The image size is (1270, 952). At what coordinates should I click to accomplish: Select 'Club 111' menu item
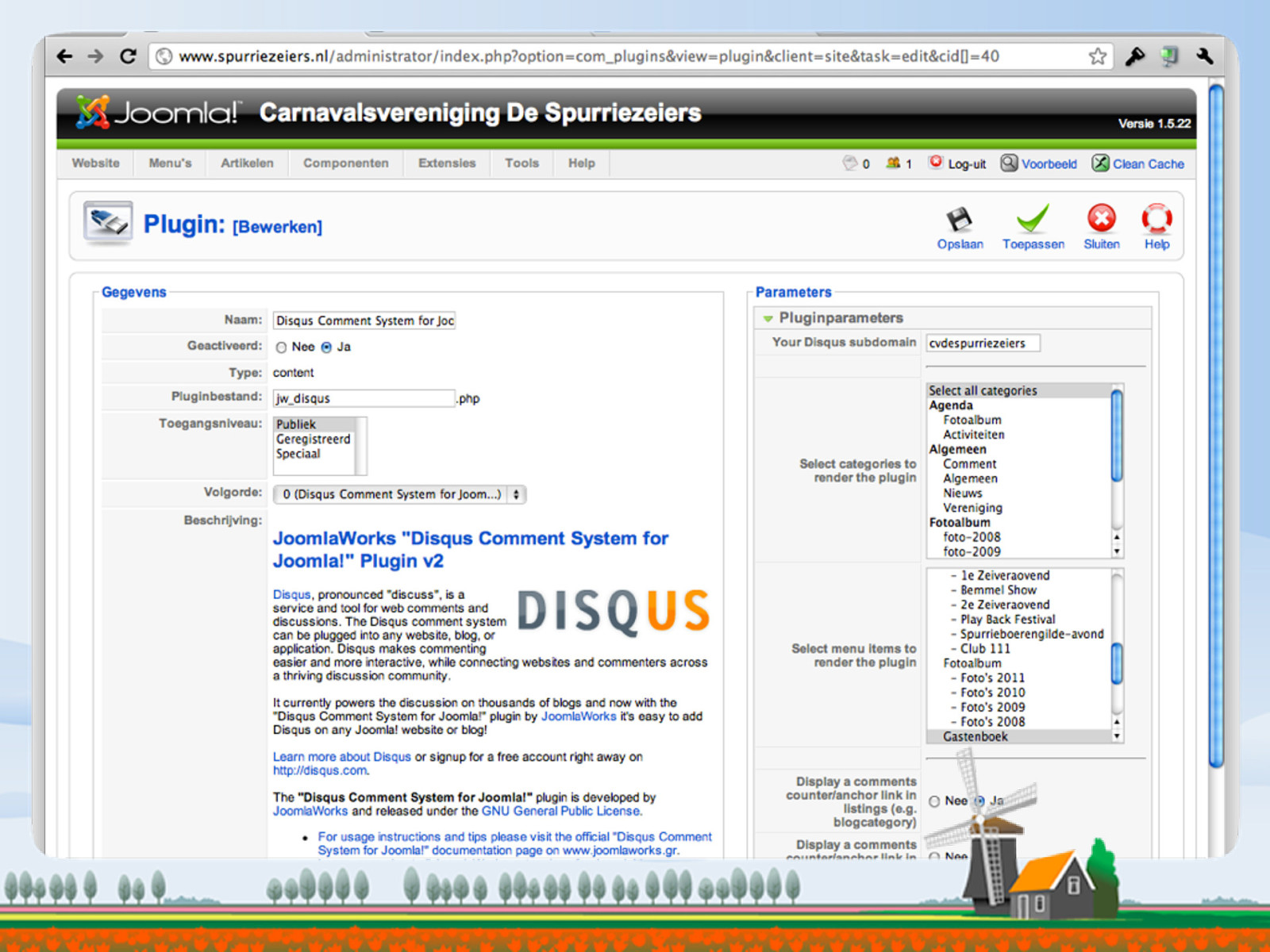pos(985,648)
